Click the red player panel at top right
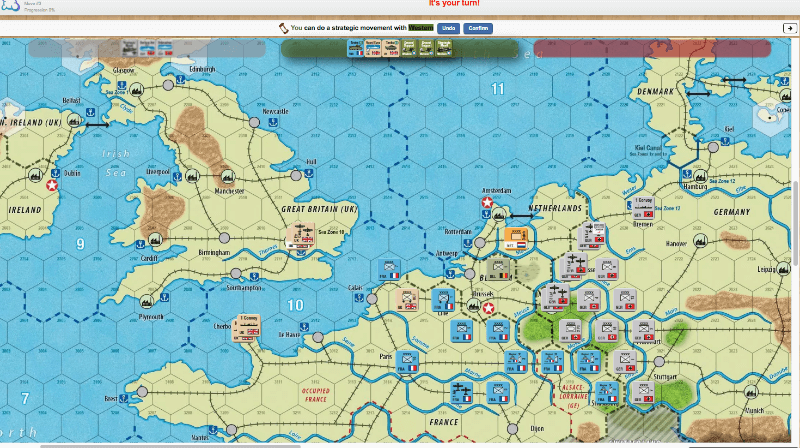 click(x=652, y=48)
